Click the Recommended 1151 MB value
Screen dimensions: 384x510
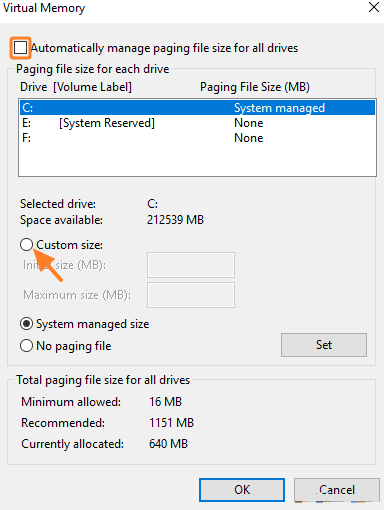171,423
